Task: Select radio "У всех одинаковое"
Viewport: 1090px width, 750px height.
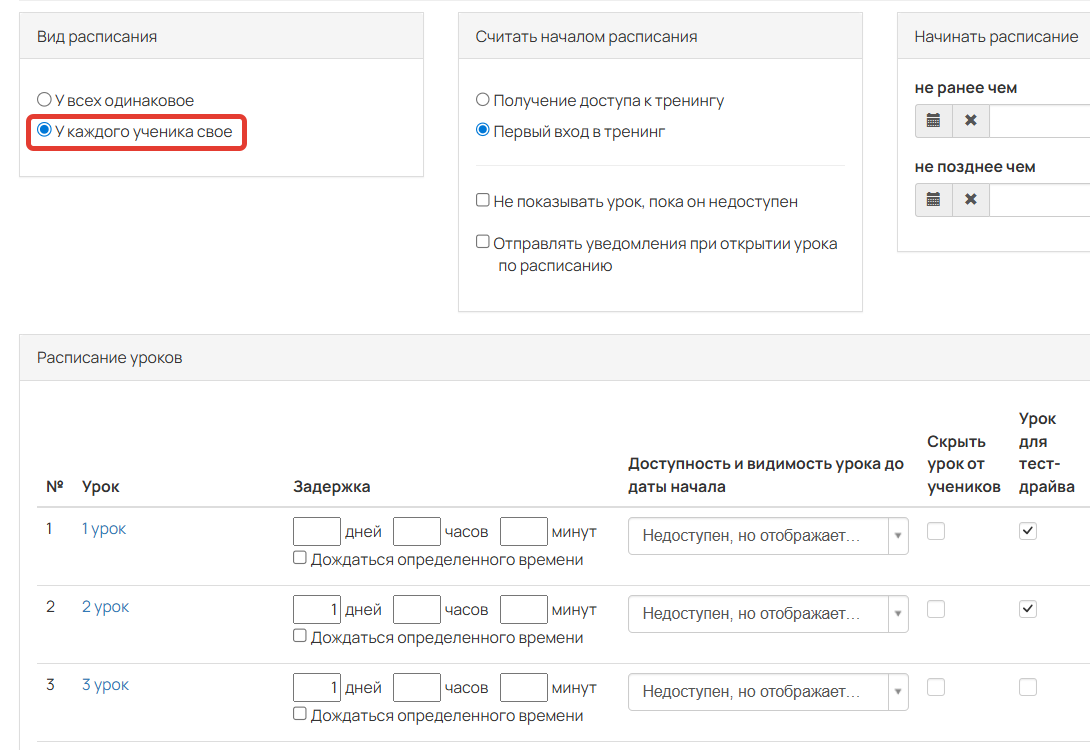Action: point(44,99)
